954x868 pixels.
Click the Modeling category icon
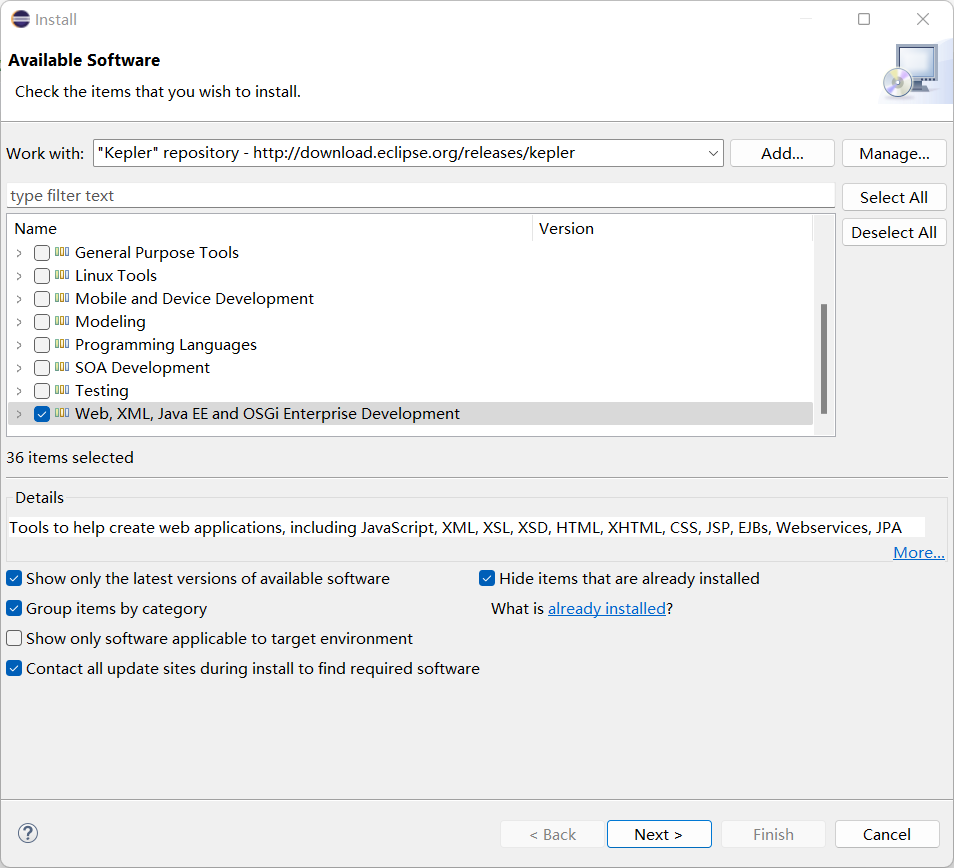click(x=63, y=321)
